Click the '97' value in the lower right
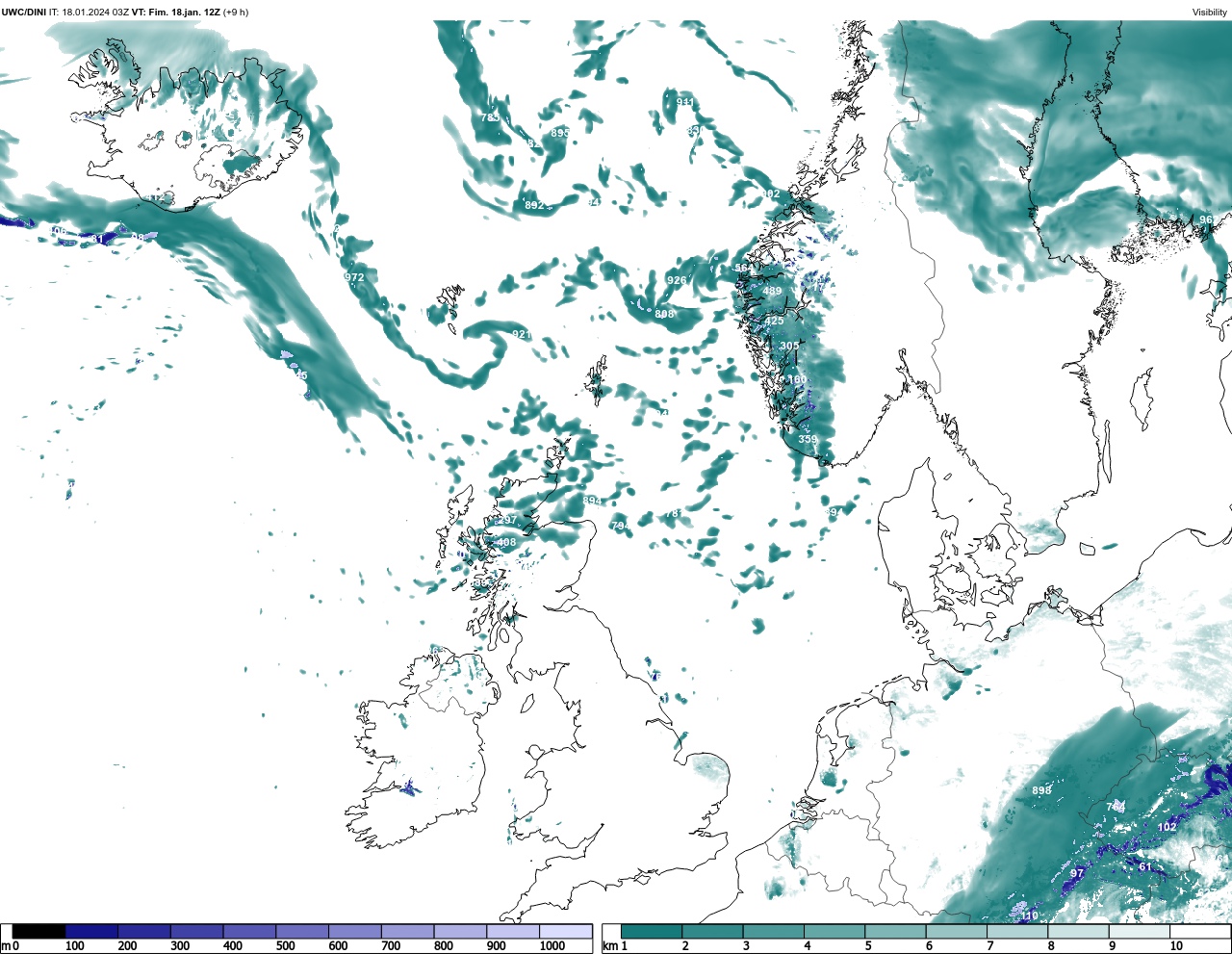 pyautogui.click(x=1077, y=874)
